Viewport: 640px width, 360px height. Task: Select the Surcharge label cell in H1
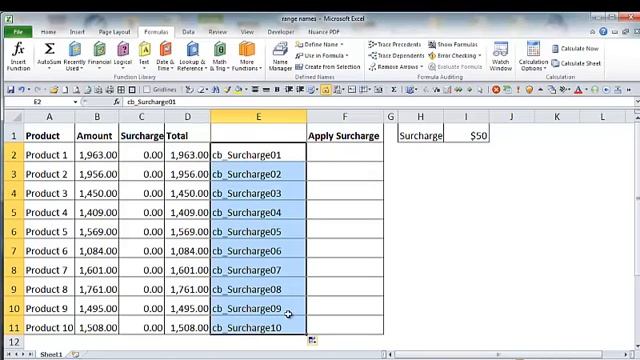point(421,136)
